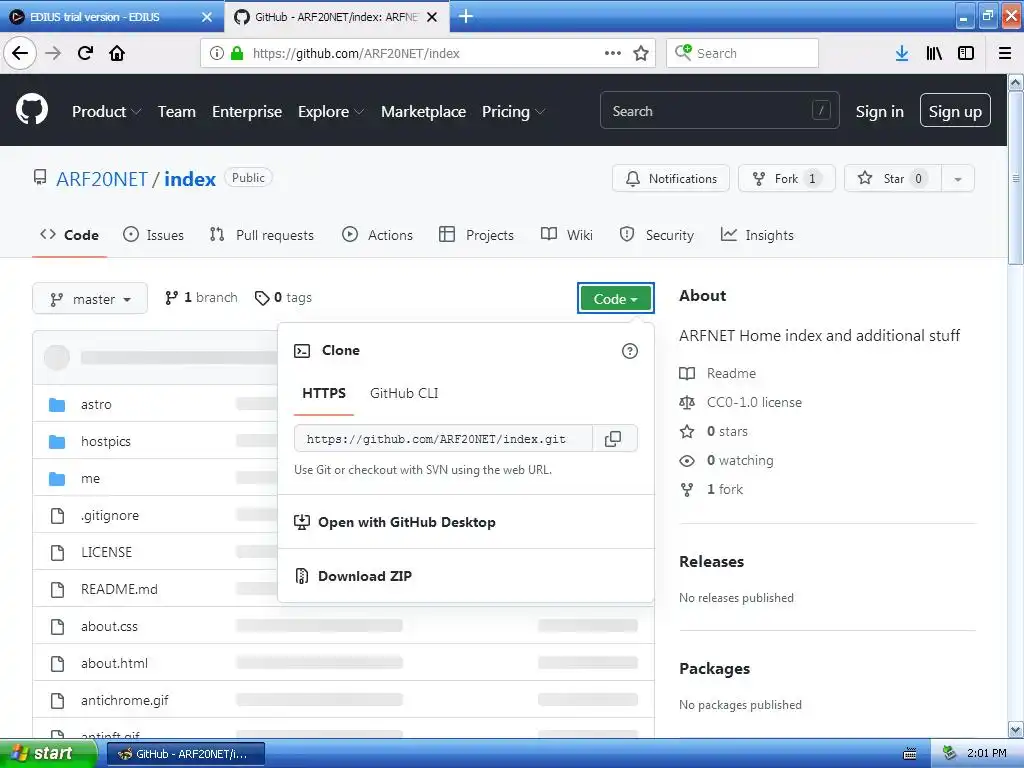Copy clone URL with clipboard icon

click(613, 439)
